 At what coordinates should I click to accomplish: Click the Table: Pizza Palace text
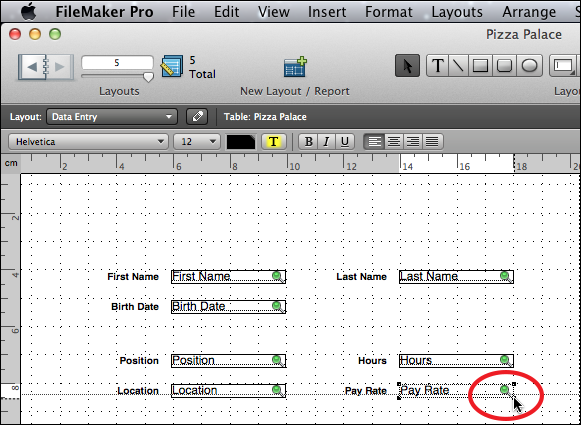(265, 117)
